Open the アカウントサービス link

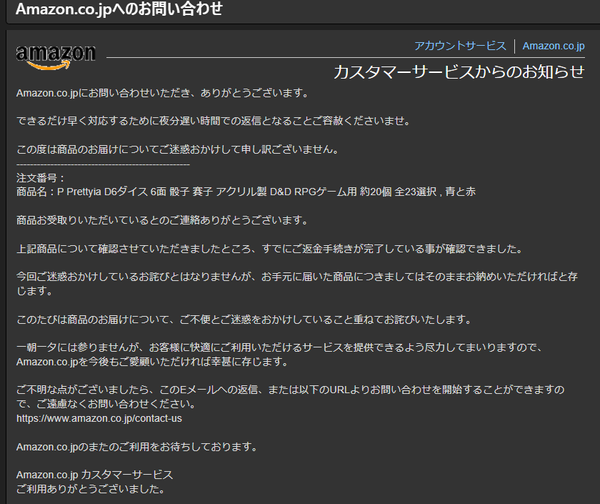460,46
